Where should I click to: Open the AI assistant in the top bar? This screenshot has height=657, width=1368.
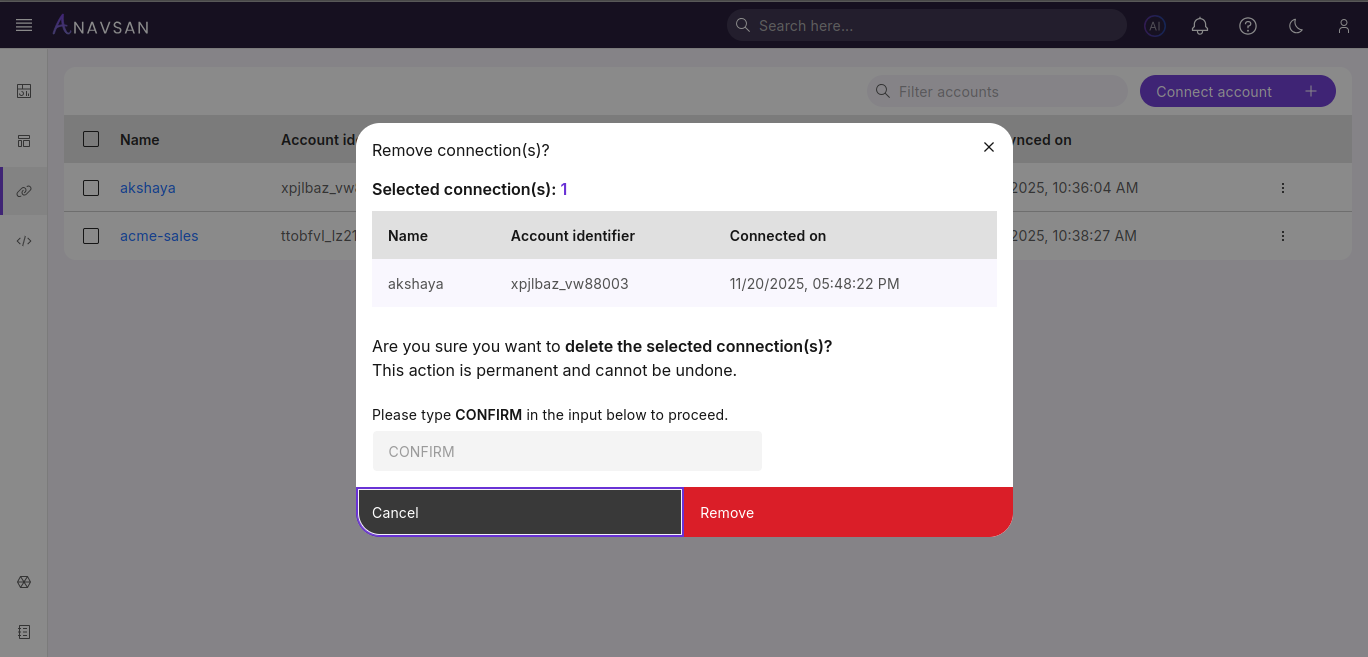[1154, 26]
